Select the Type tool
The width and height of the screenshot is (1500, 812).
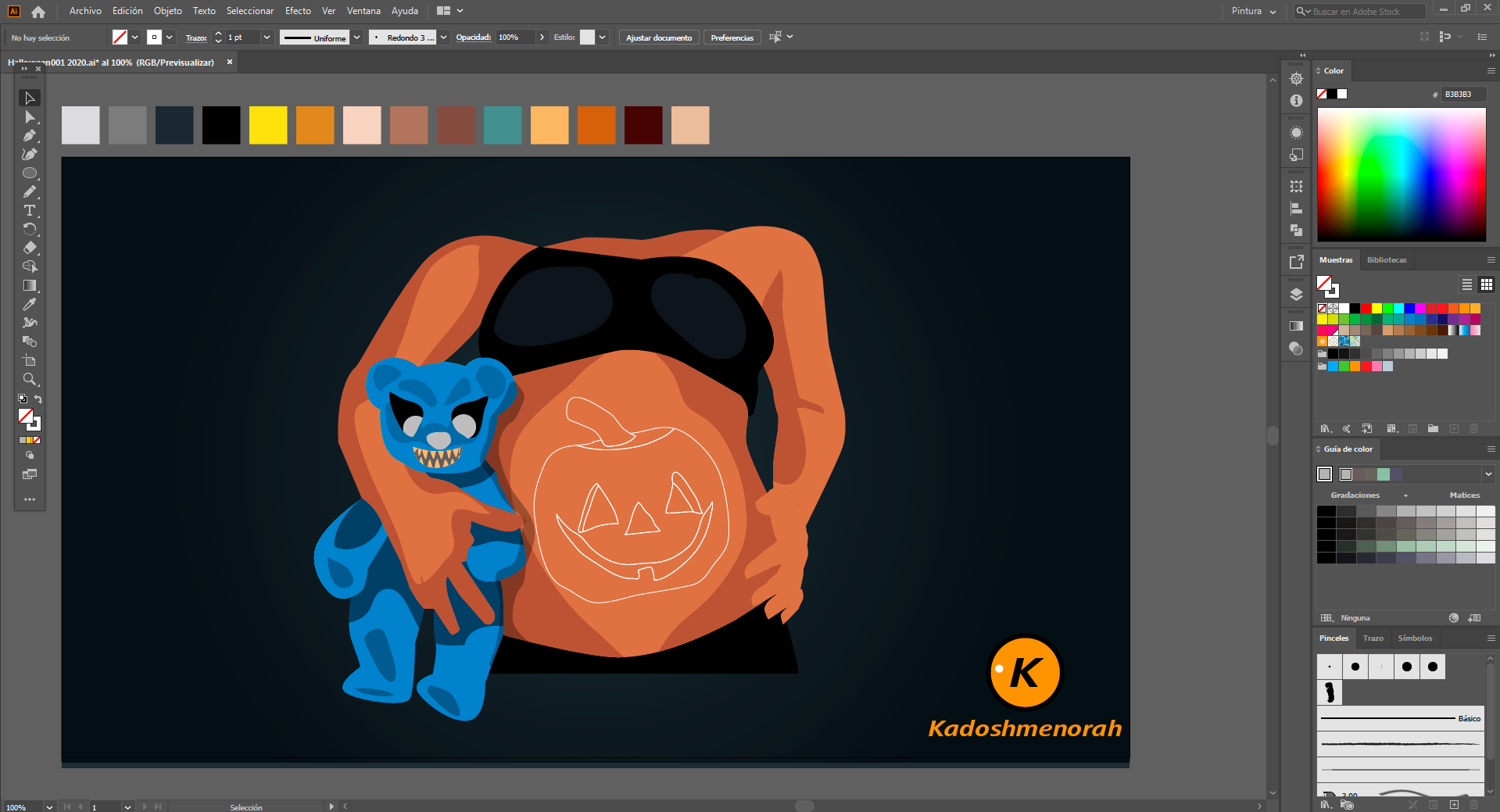[x=30, y=210]
